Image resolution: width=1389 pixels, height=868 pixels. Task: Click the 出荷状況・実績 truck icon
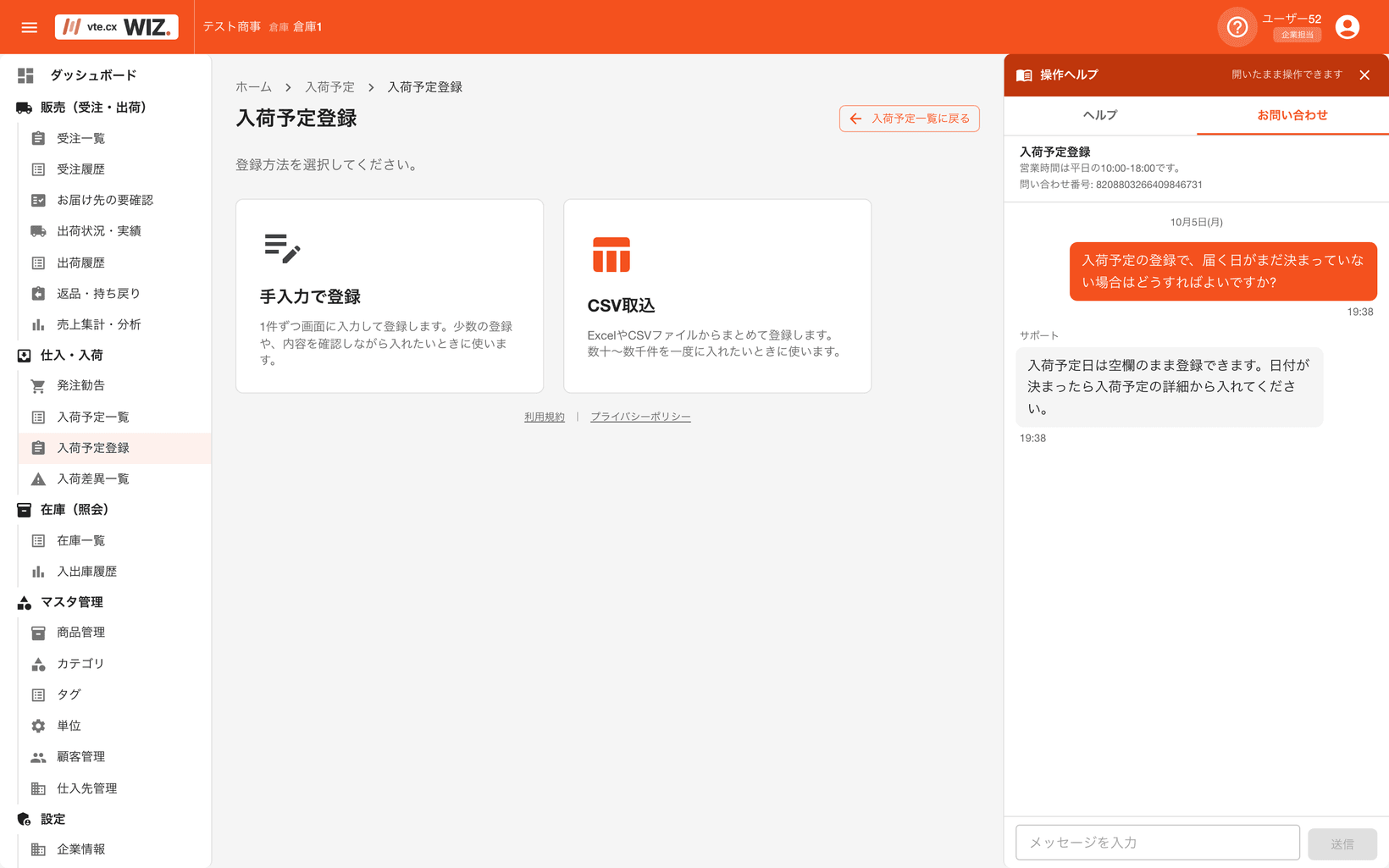[x=38, y=231]
